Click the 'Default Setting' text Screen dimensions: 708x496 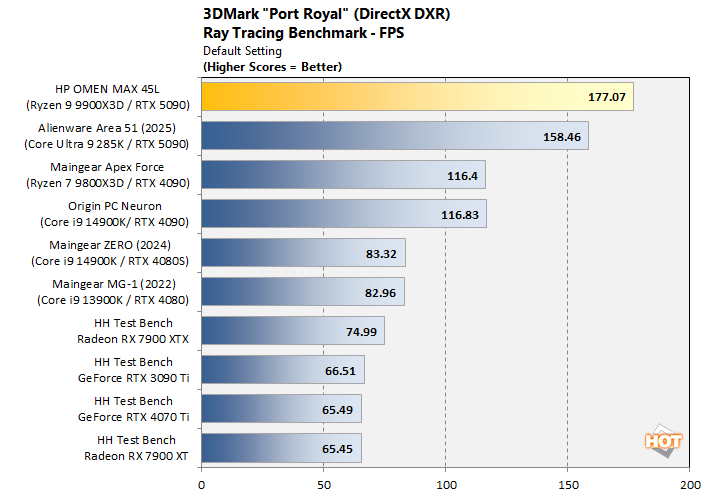tap(242, 51)
